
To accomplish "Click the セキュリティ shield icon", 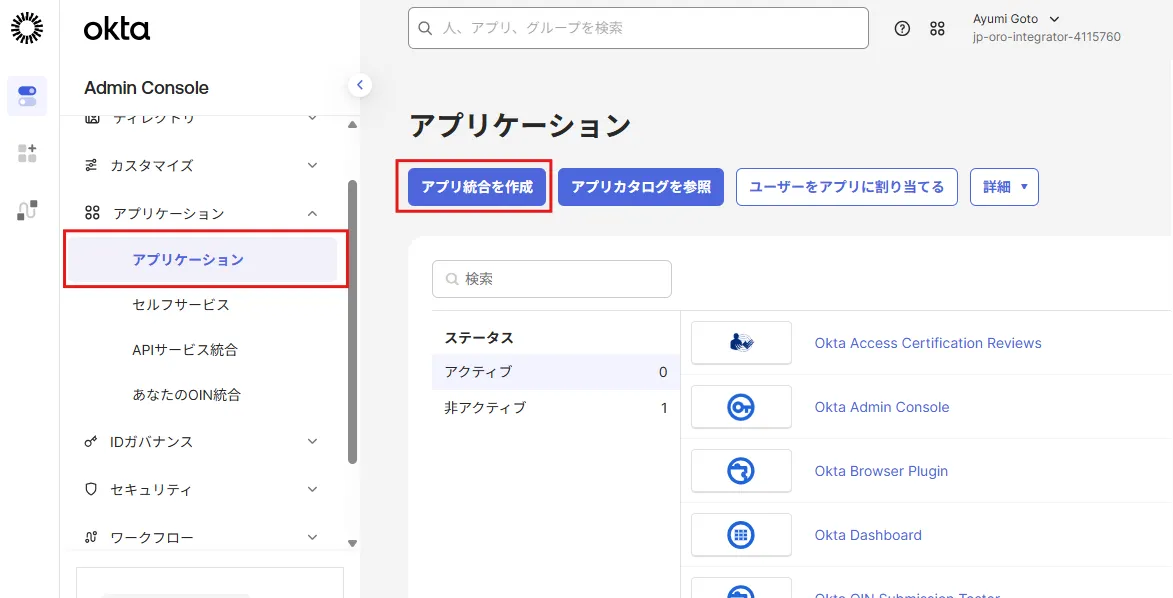I will pyautogui.click(x=91, y=489).
